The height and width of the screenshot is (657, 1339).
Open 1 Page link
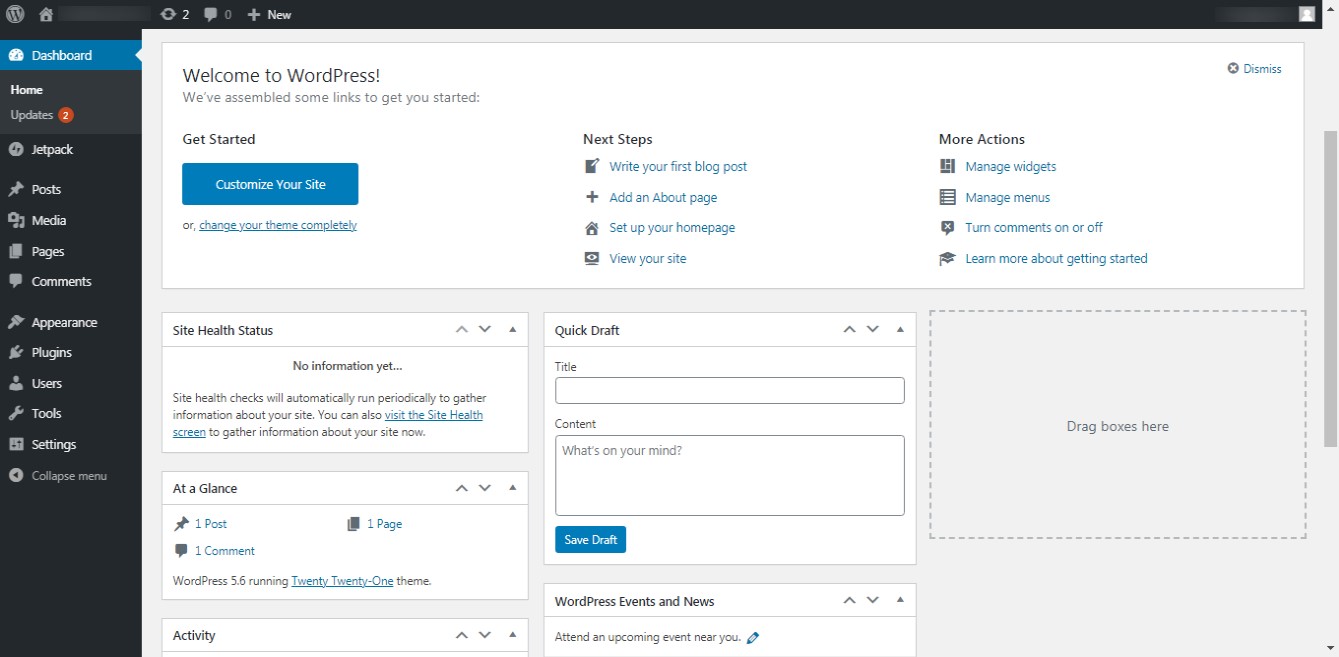384,523
